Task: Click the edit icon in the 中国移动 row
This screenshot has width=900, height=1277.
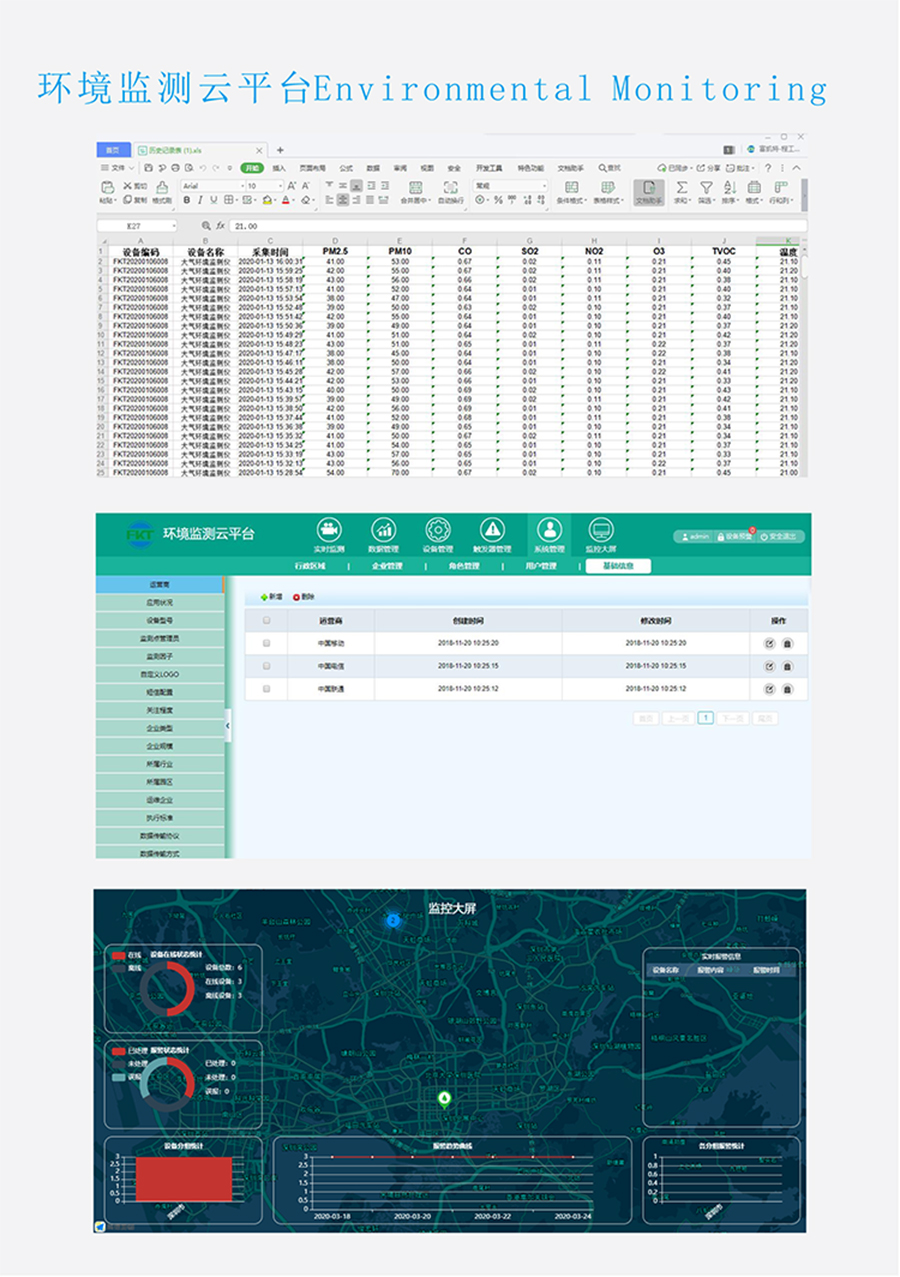Action: coord(770,643)
